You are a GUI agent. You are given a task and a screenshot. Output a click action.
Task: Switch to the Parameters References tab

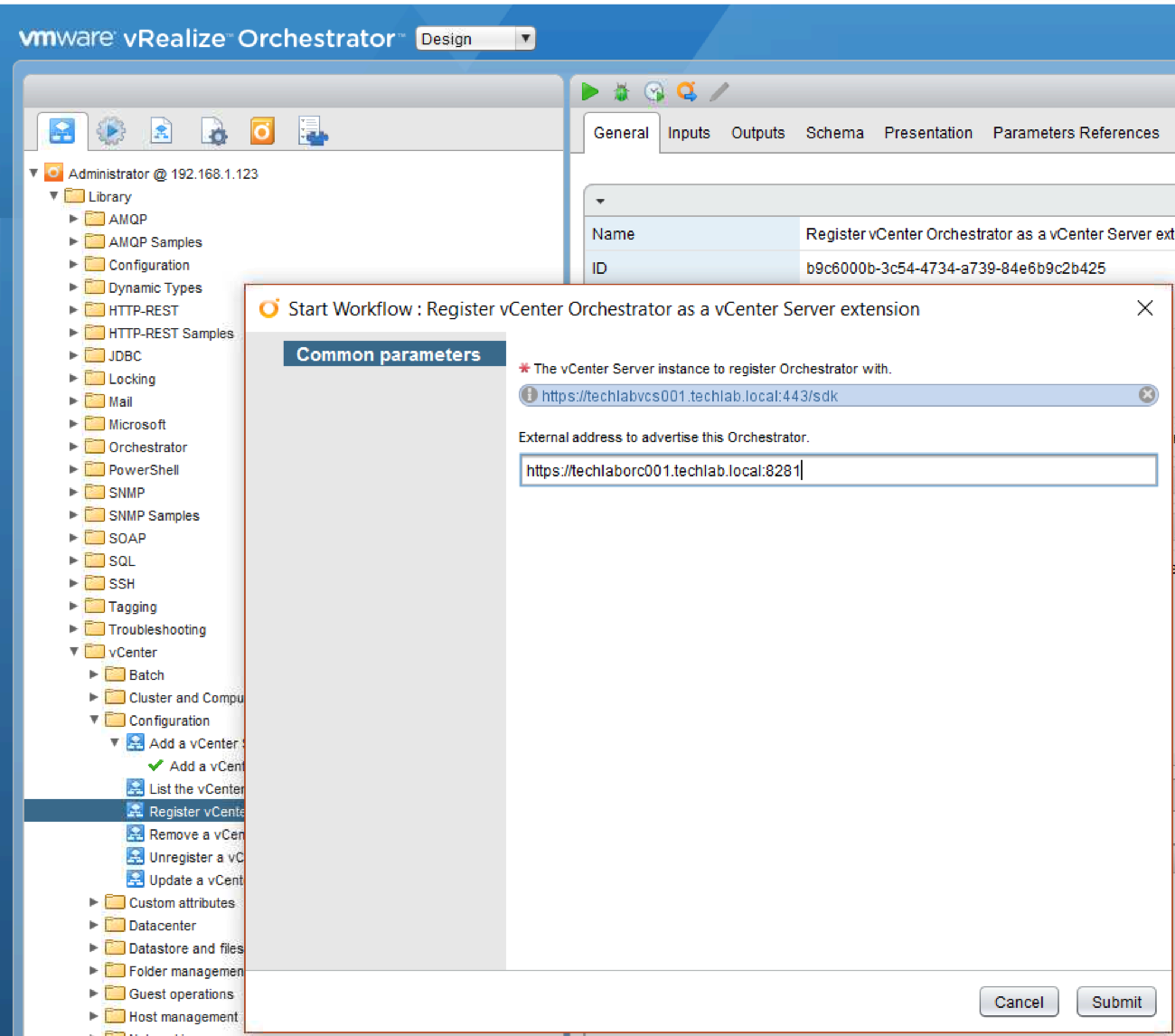tap(1076, 133)
